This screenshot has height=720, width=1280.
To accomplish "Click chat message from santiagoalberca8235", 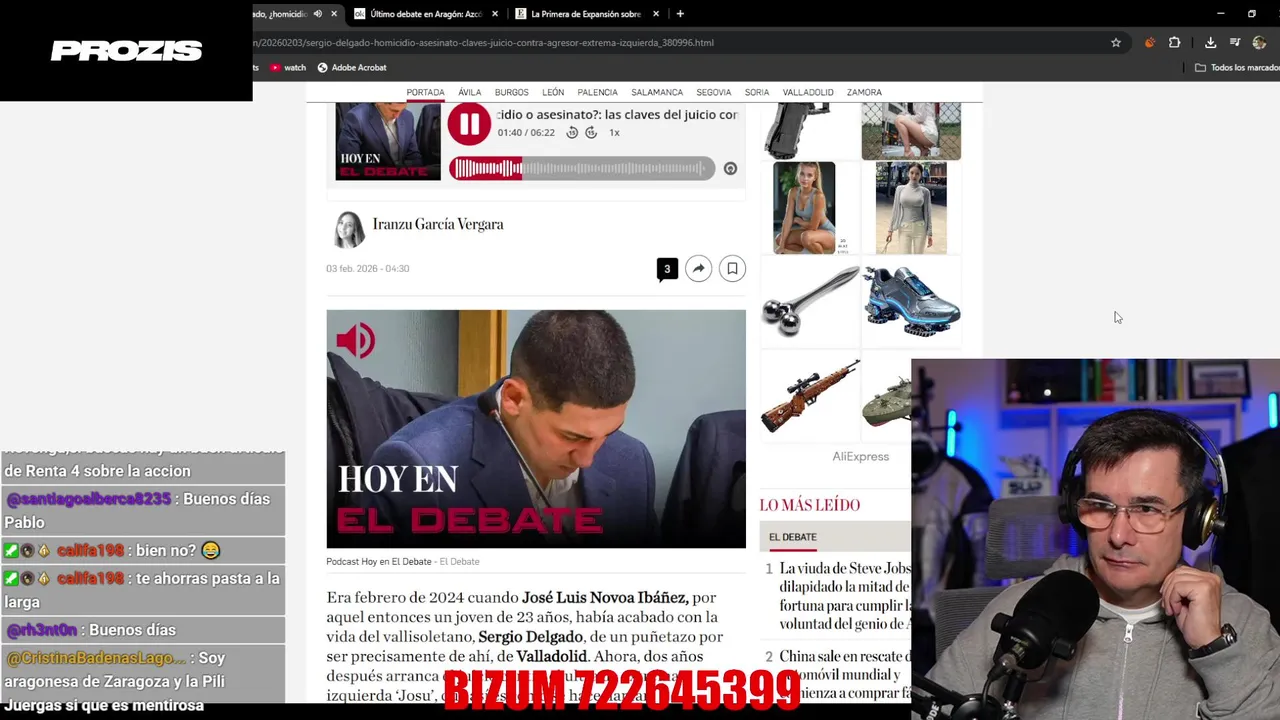I will (143, 510).
